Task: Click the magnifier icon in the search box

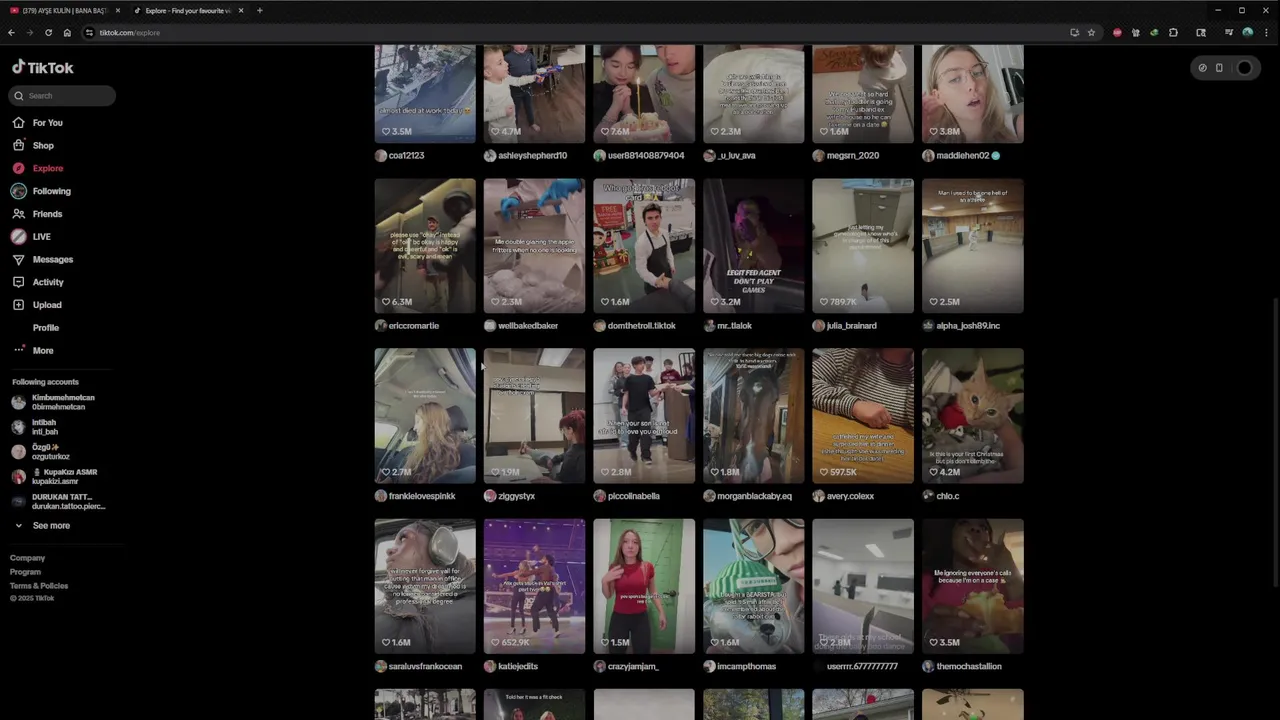Action: (19, 96)
